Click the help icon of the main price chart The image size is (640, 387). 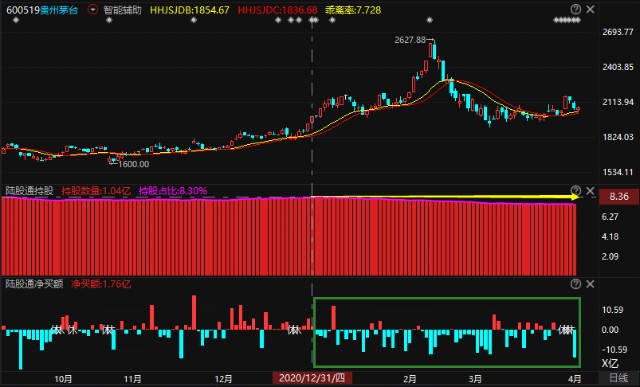[x=576, y=9]
